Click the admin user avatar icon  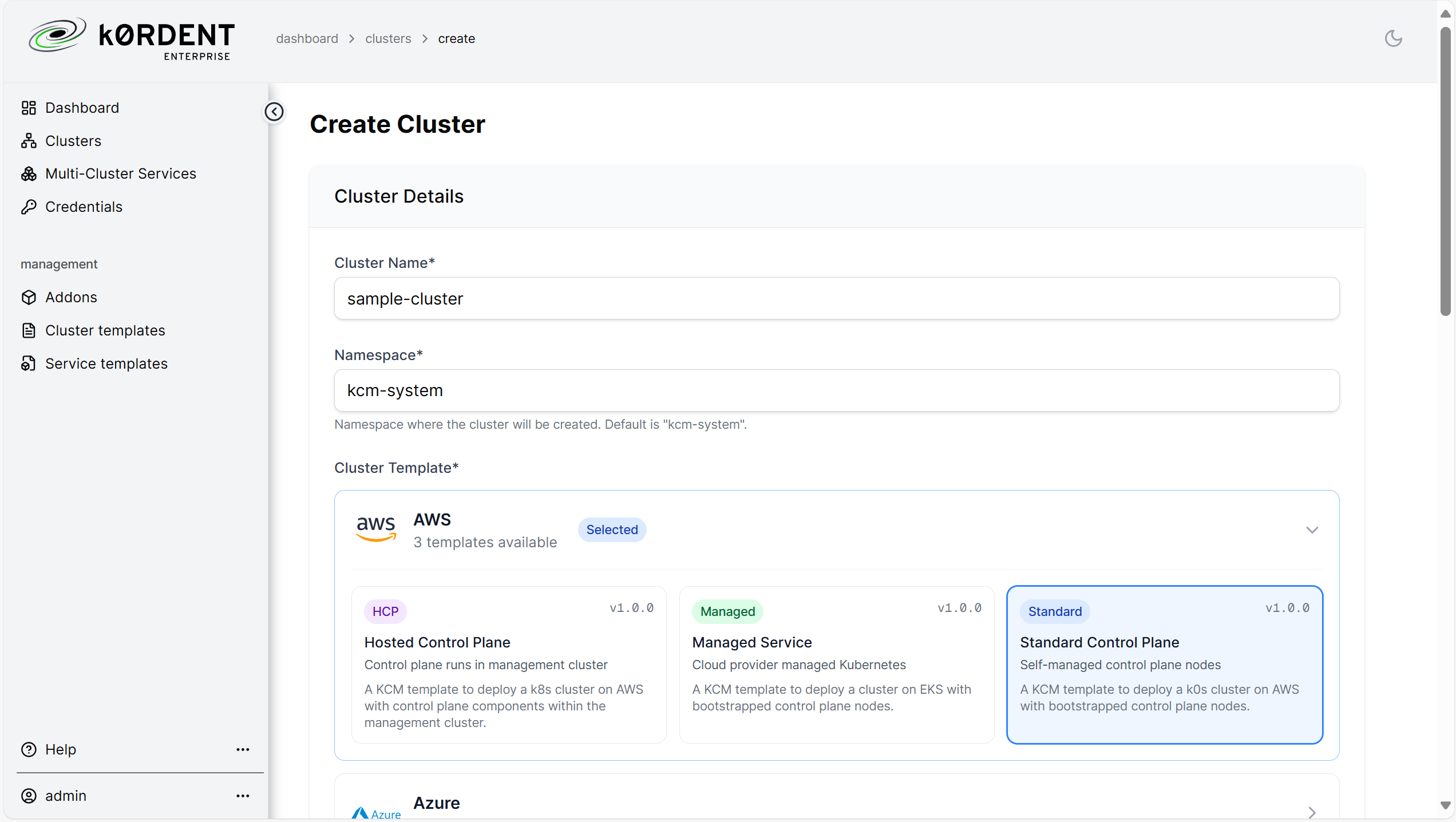tap(29, 796)
